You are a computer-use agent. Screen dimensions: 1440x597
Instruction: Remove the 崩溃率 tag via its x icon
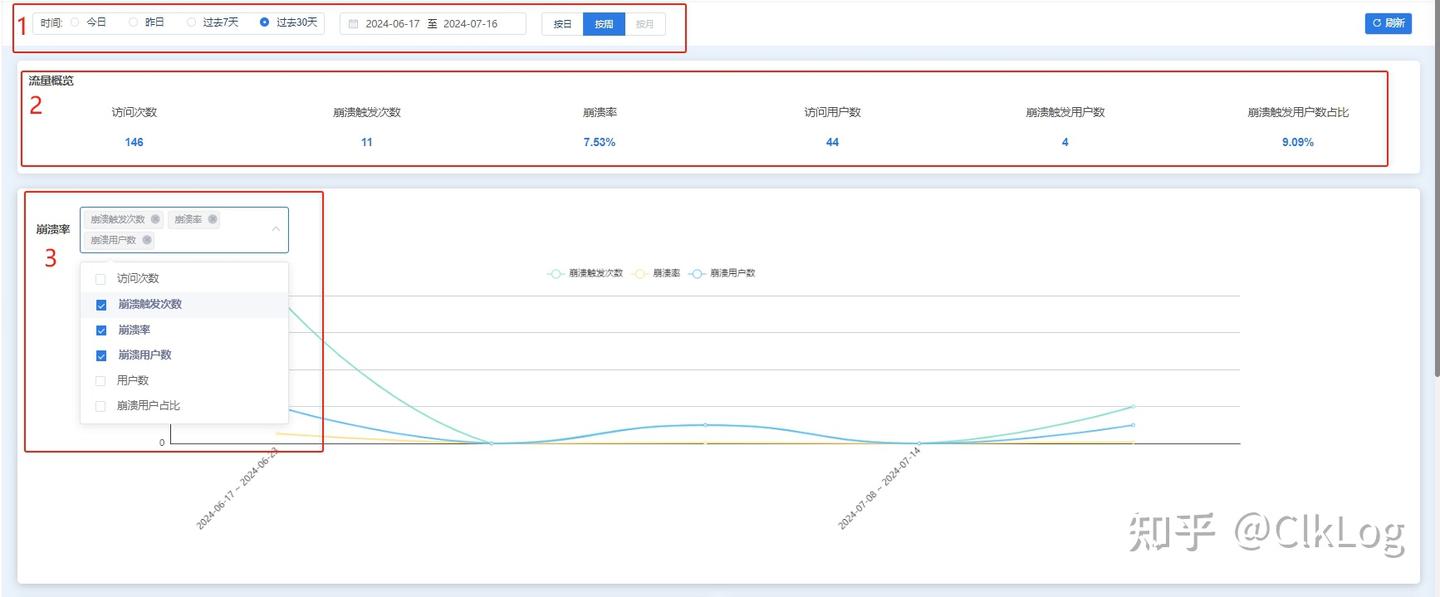click(x=212, y=219)
